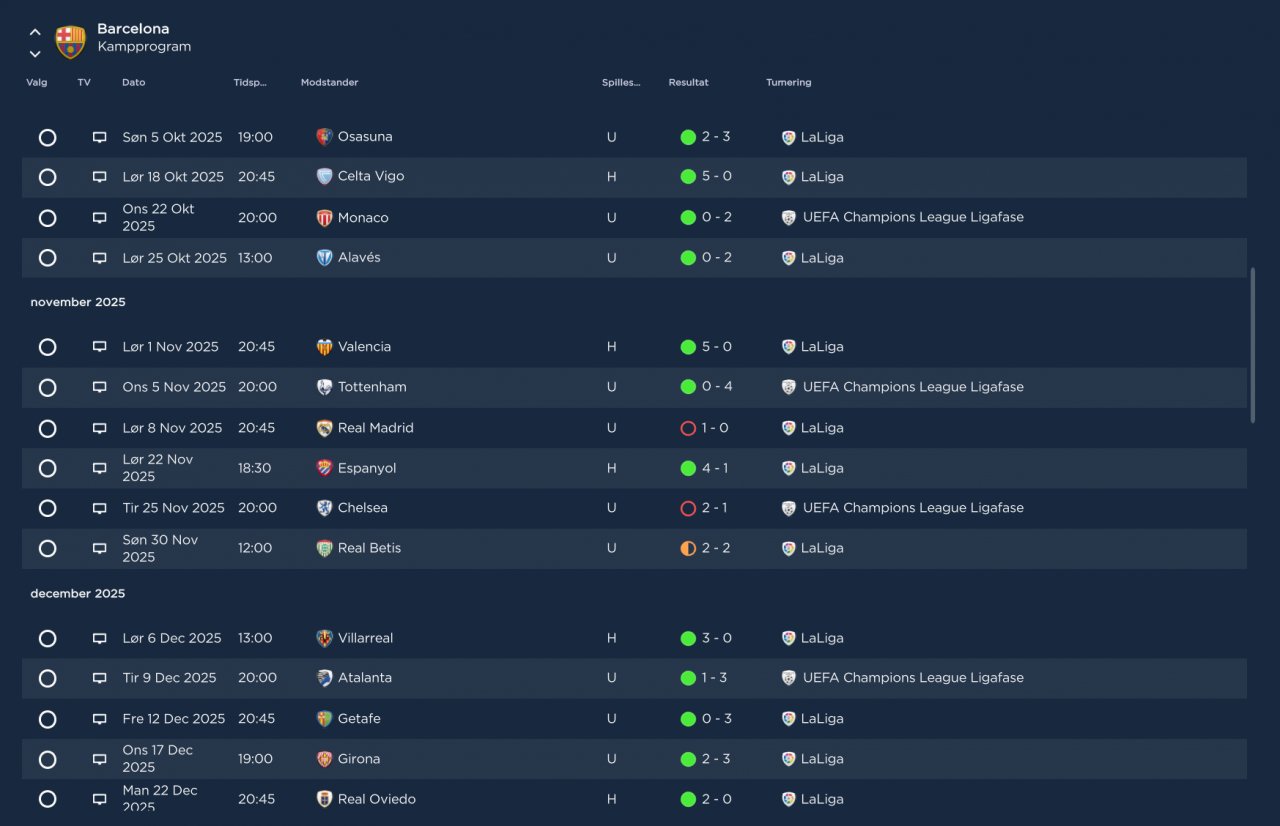Click the TV icon for Celta Vigo match
Image resolution: width=1280 pixels, height=826 pixels.
pyautogui.click(x=99, y=177)
